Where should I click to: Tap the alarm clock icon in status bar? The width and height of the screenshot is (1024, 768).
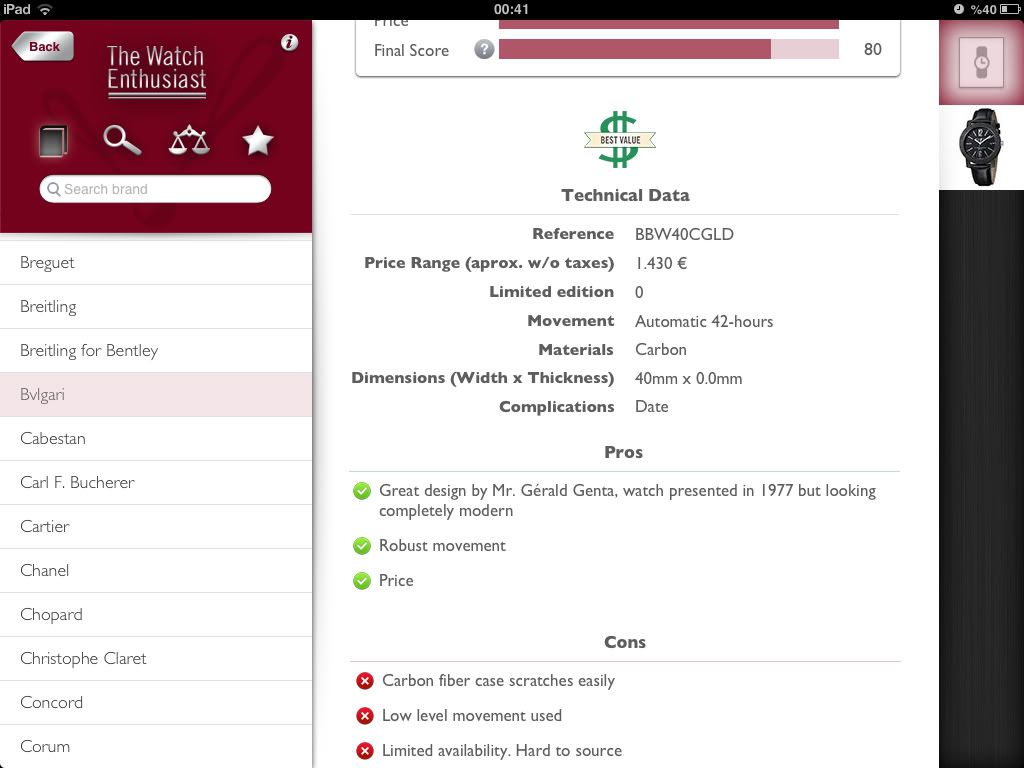click(x=959, y=9)
